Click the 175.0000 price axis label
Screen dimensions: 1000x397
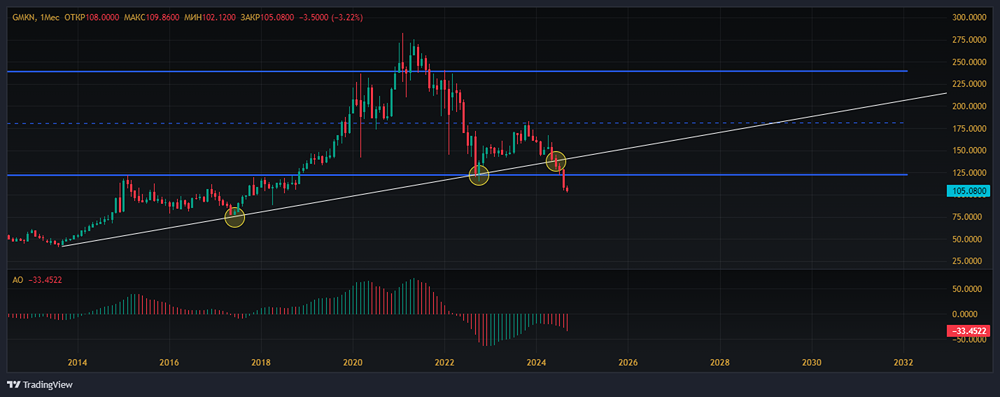(x=970, y=128)
